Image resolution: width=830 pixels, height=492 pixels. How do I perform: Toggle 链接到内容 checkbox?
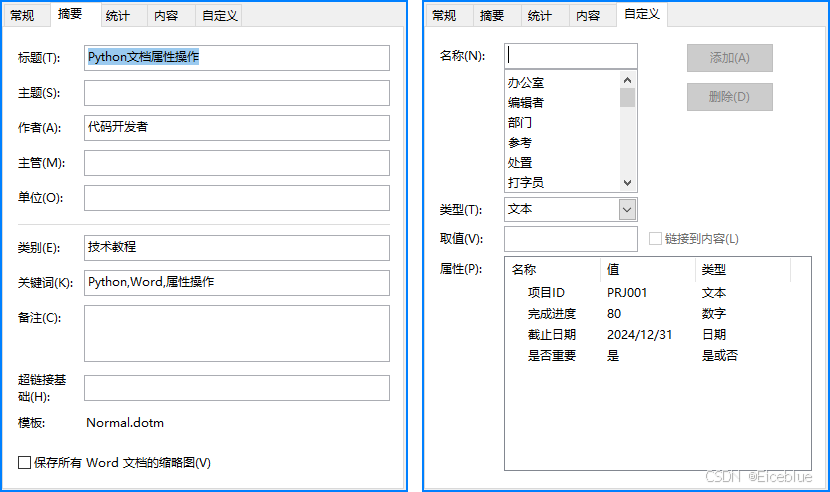(x=655, y=238)
